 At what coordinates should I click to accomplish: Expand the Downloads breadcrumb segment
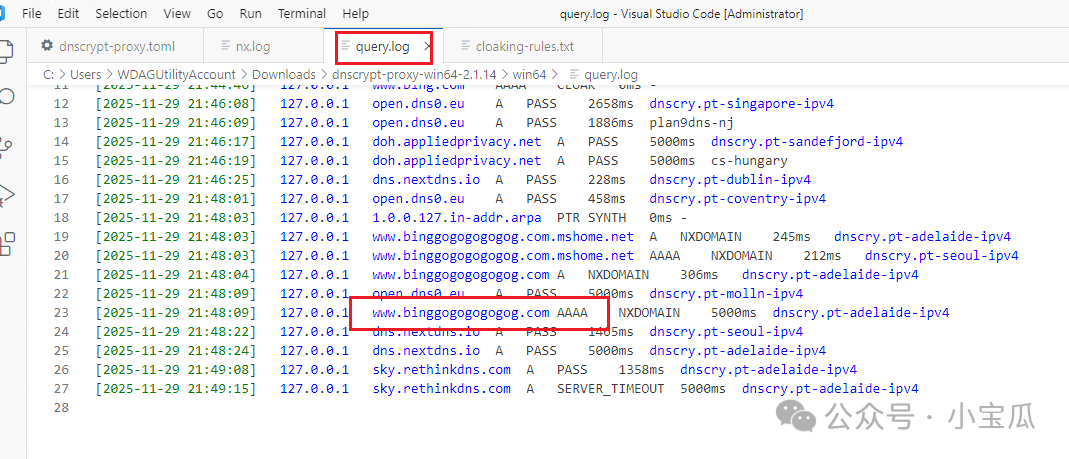click(283, 74)
